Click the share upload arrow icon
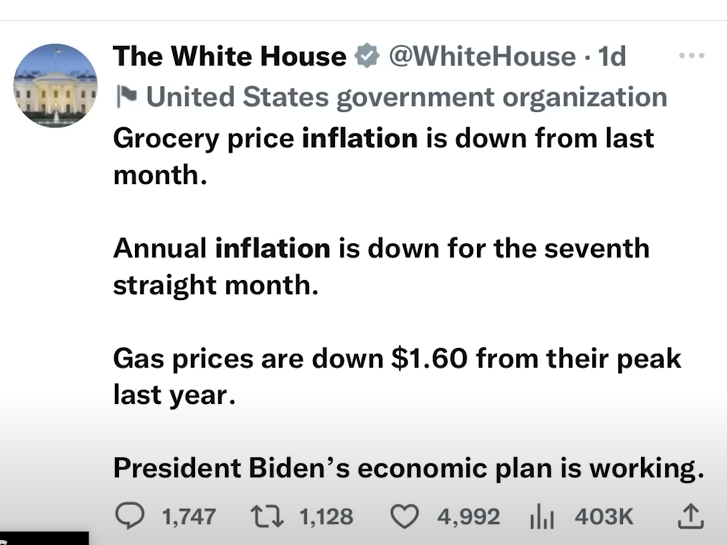 (x=690, y=516)
